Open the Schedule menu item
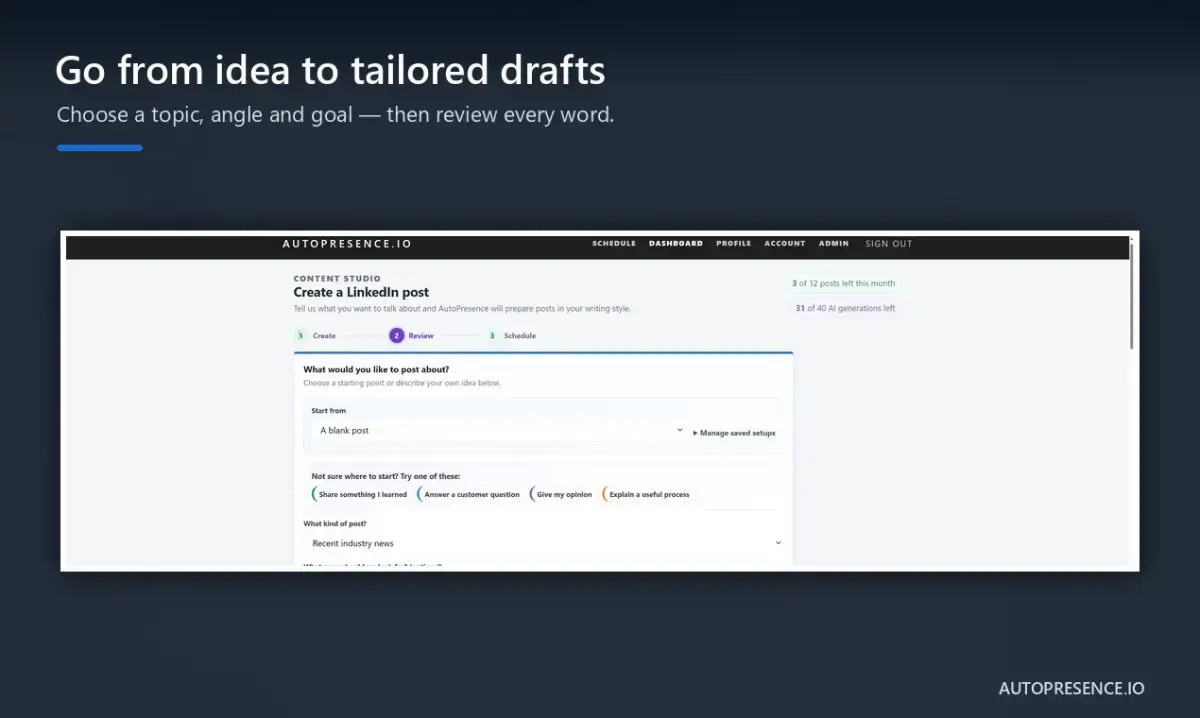1200x718 pixels. pyautogui.click(x=614, y=244)
